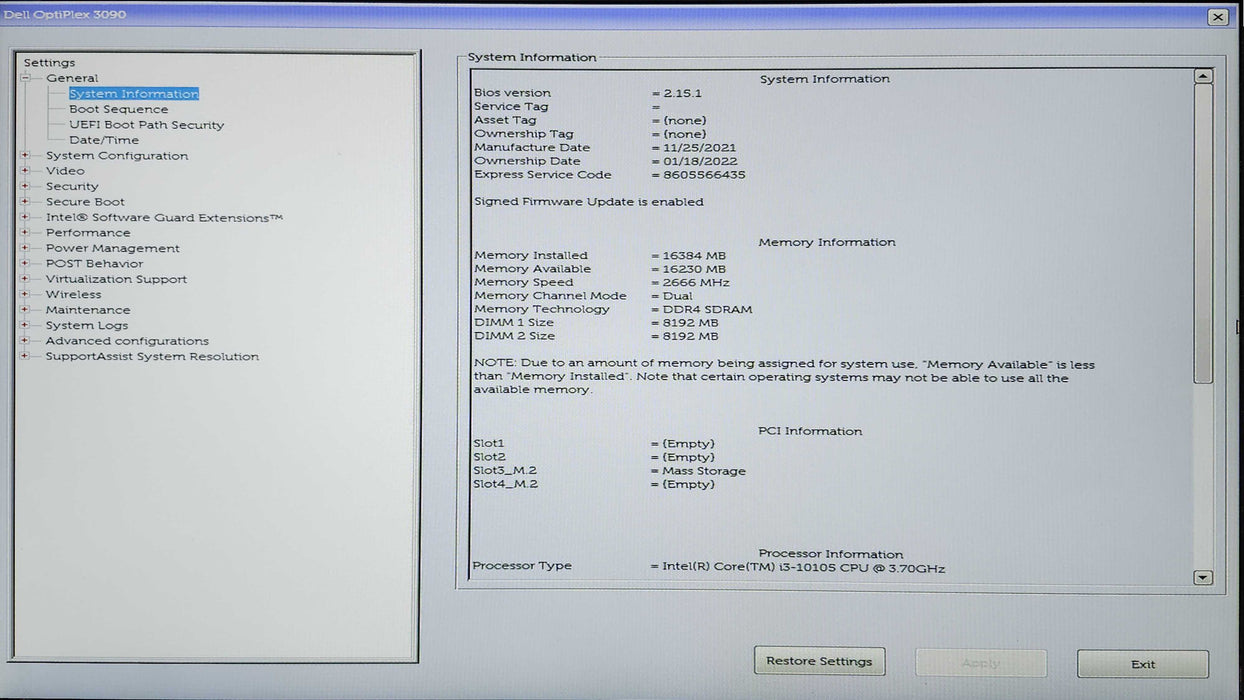Click the Service Tag label
1244x700 pixels.
pyautogui.click(x=511, y=107)
